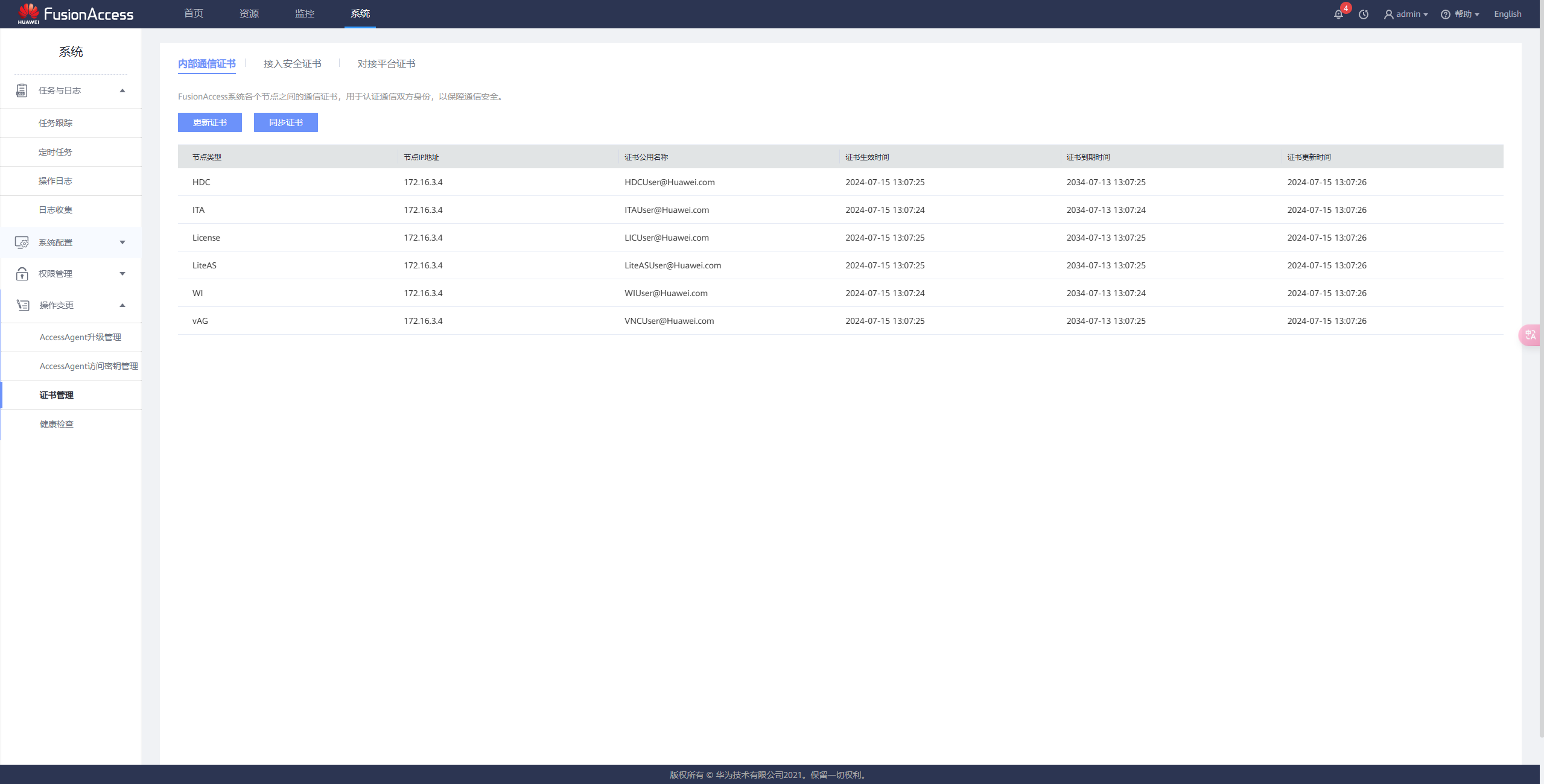Click WIUser@Huawei.com certificate name
The height and width of the screenshot is (784, 1544).
[x=666, y=293]
